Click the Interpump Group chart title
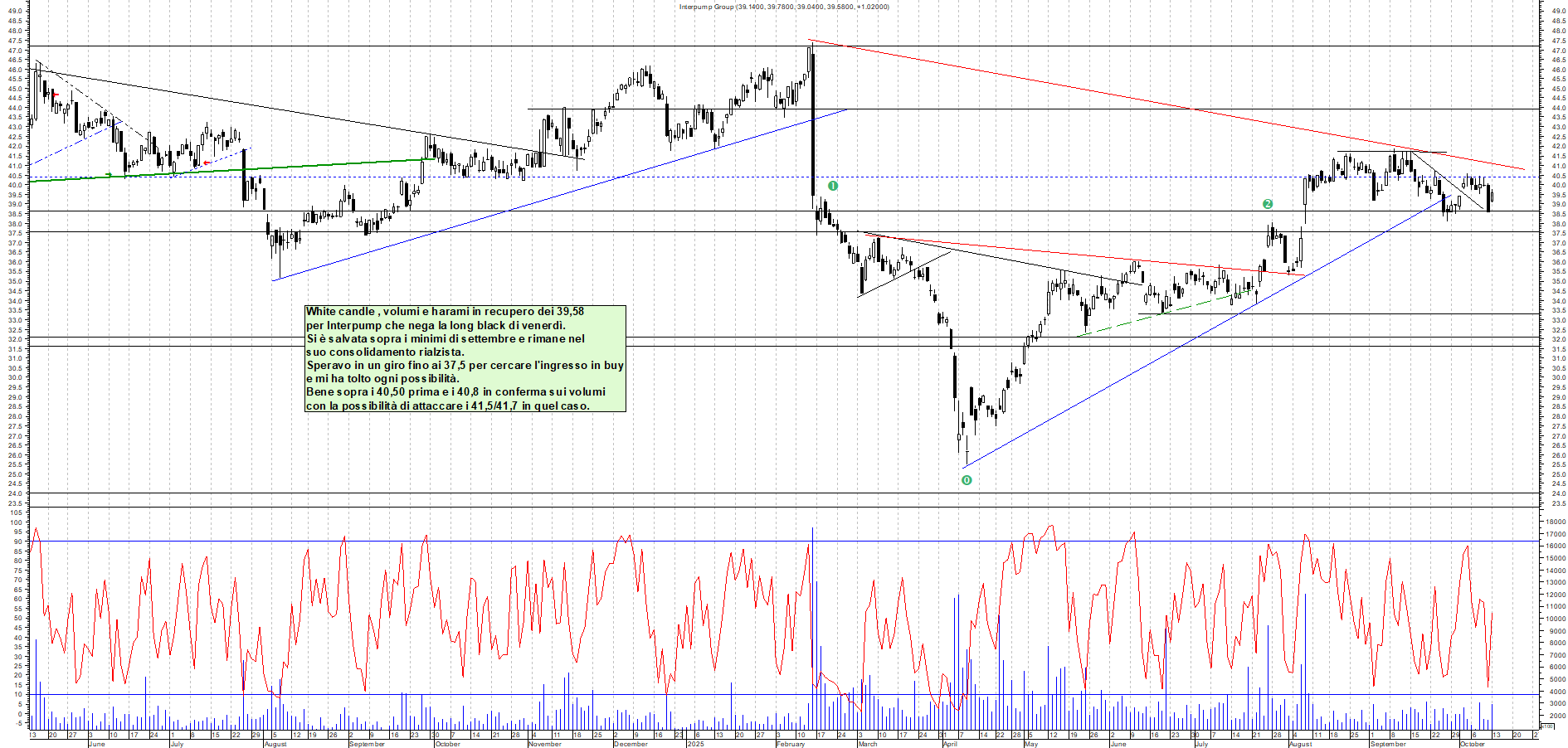Image resolution: width=1568 pixels, height=748 pixels. (783, 7)
